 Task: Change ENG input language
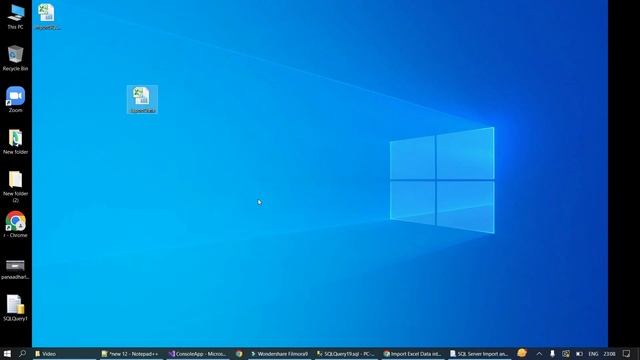(x=593, y=354)
